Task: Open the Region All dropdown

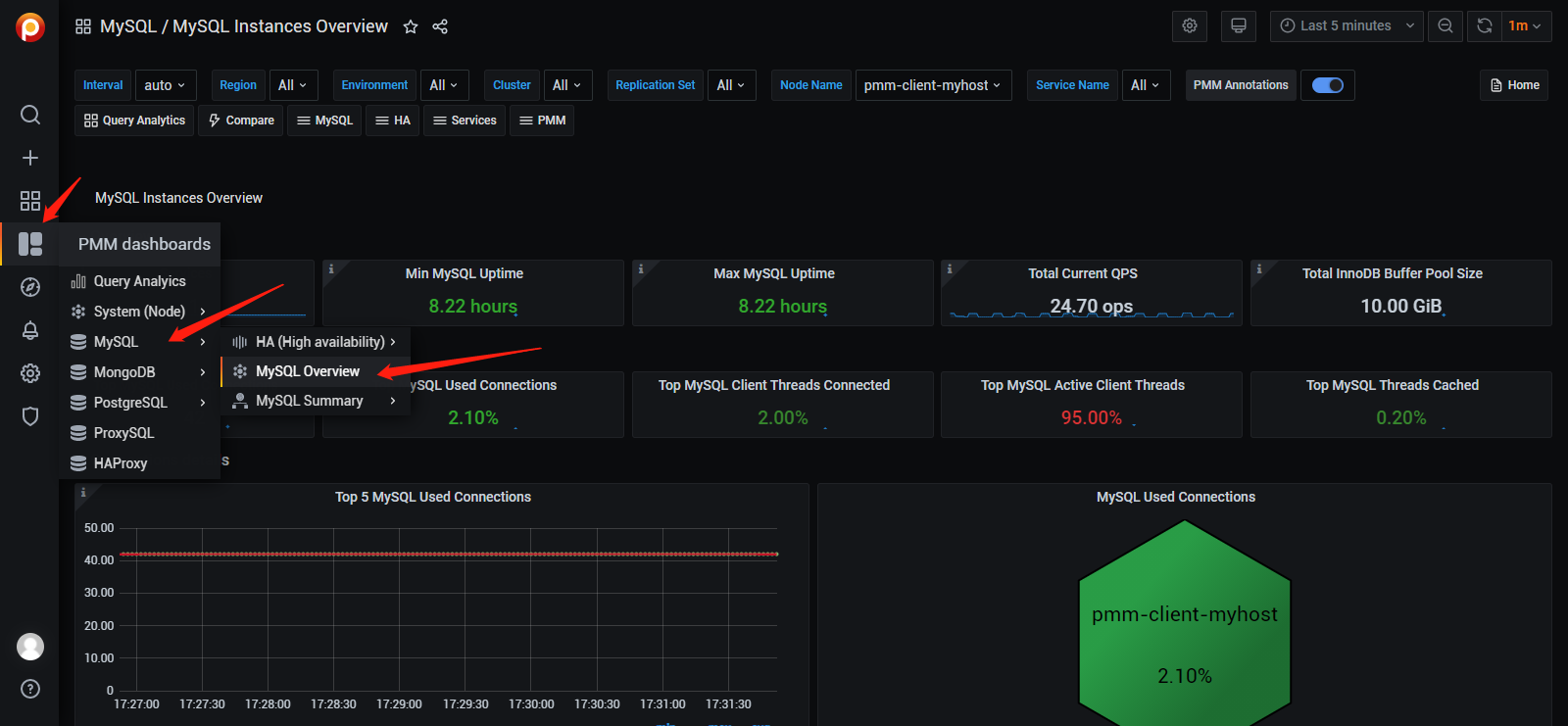Action: [x=293, y=85]
